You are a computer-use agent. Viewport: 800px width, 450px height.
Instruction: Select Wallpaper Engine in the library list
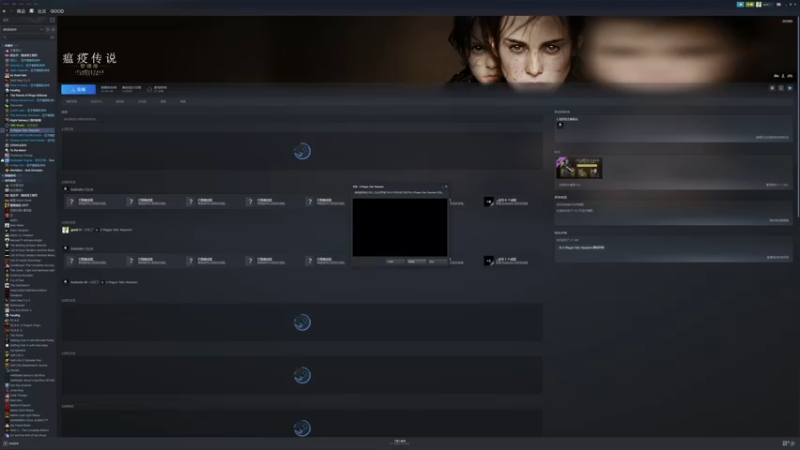coord(28,160)
